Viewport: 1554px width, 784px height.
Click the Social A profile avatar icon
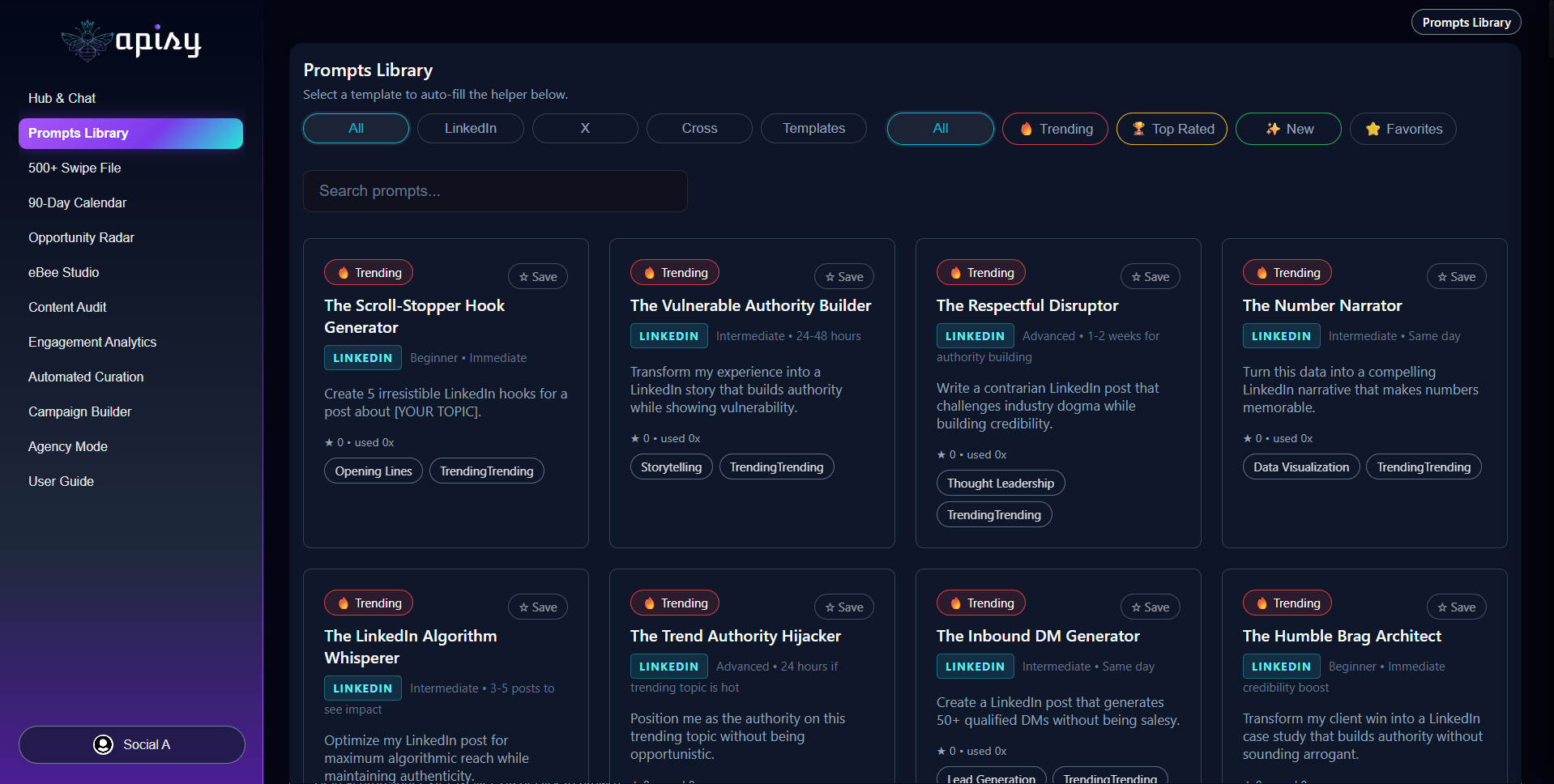click(x=103, y=744)
